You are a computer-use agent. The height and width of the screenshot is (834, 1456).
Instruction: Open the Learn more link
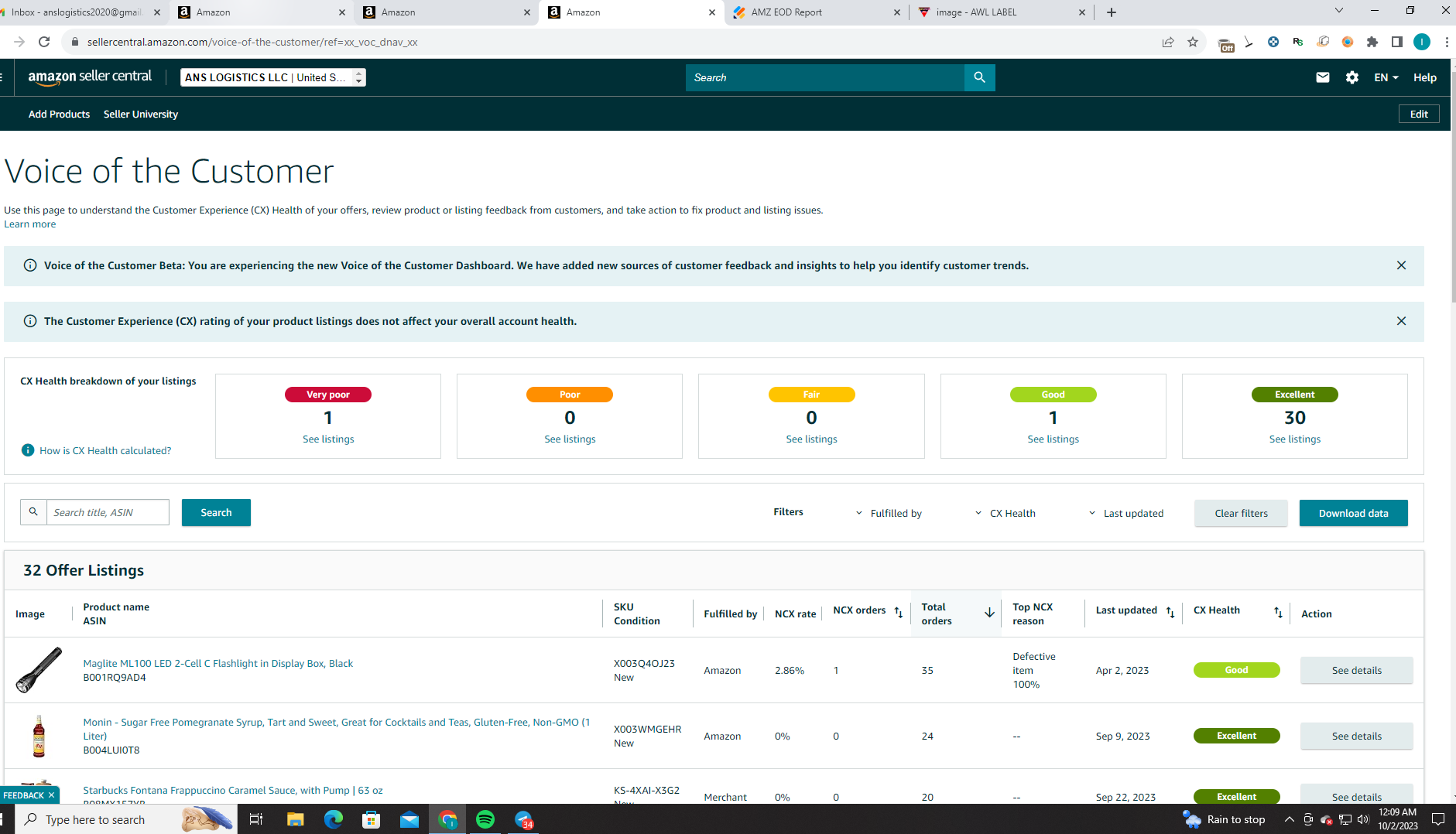tap(30, 224)
